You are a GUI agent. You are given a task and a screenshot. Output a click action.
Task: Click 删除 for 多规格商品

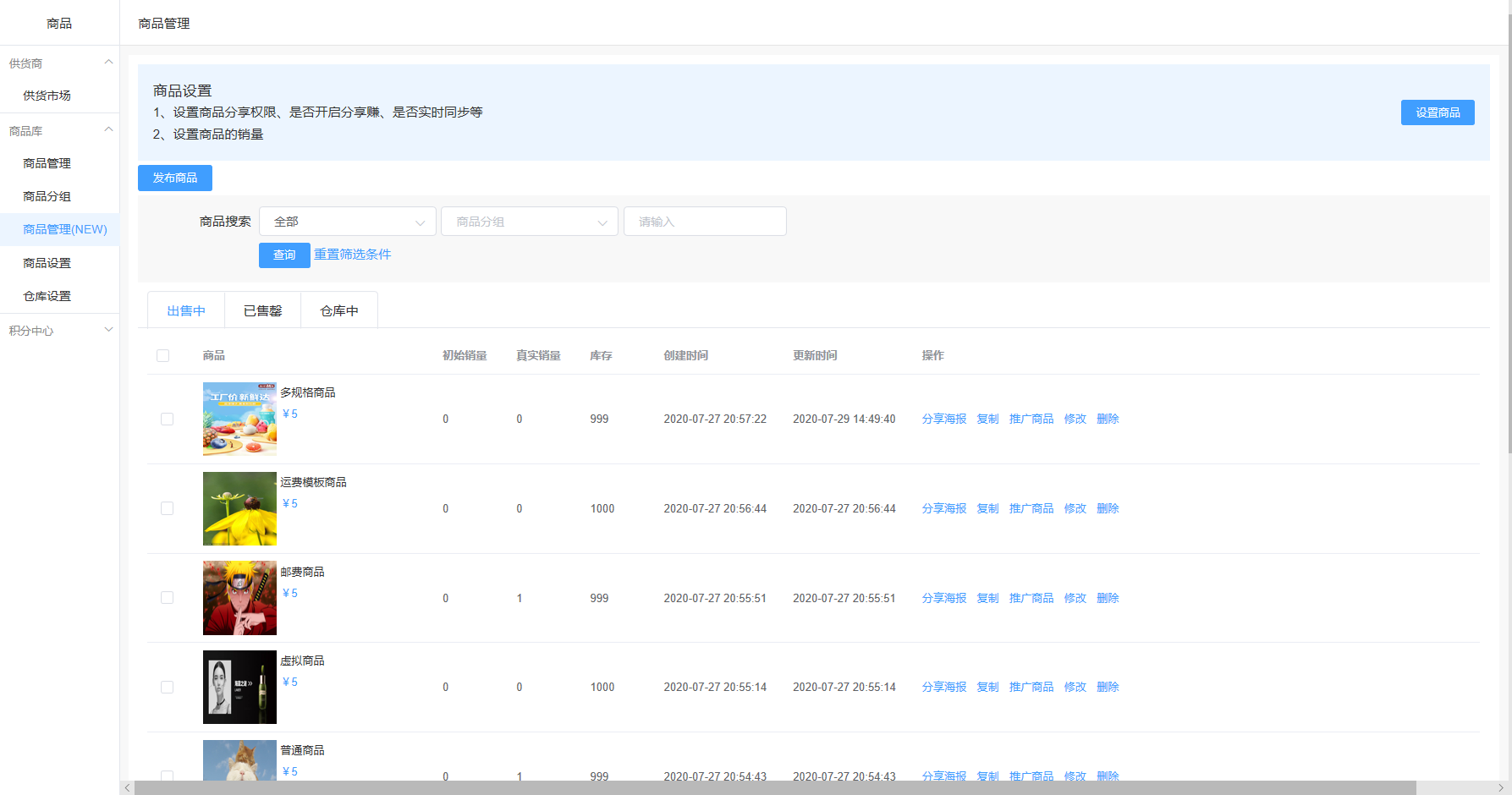[1108, 419]
